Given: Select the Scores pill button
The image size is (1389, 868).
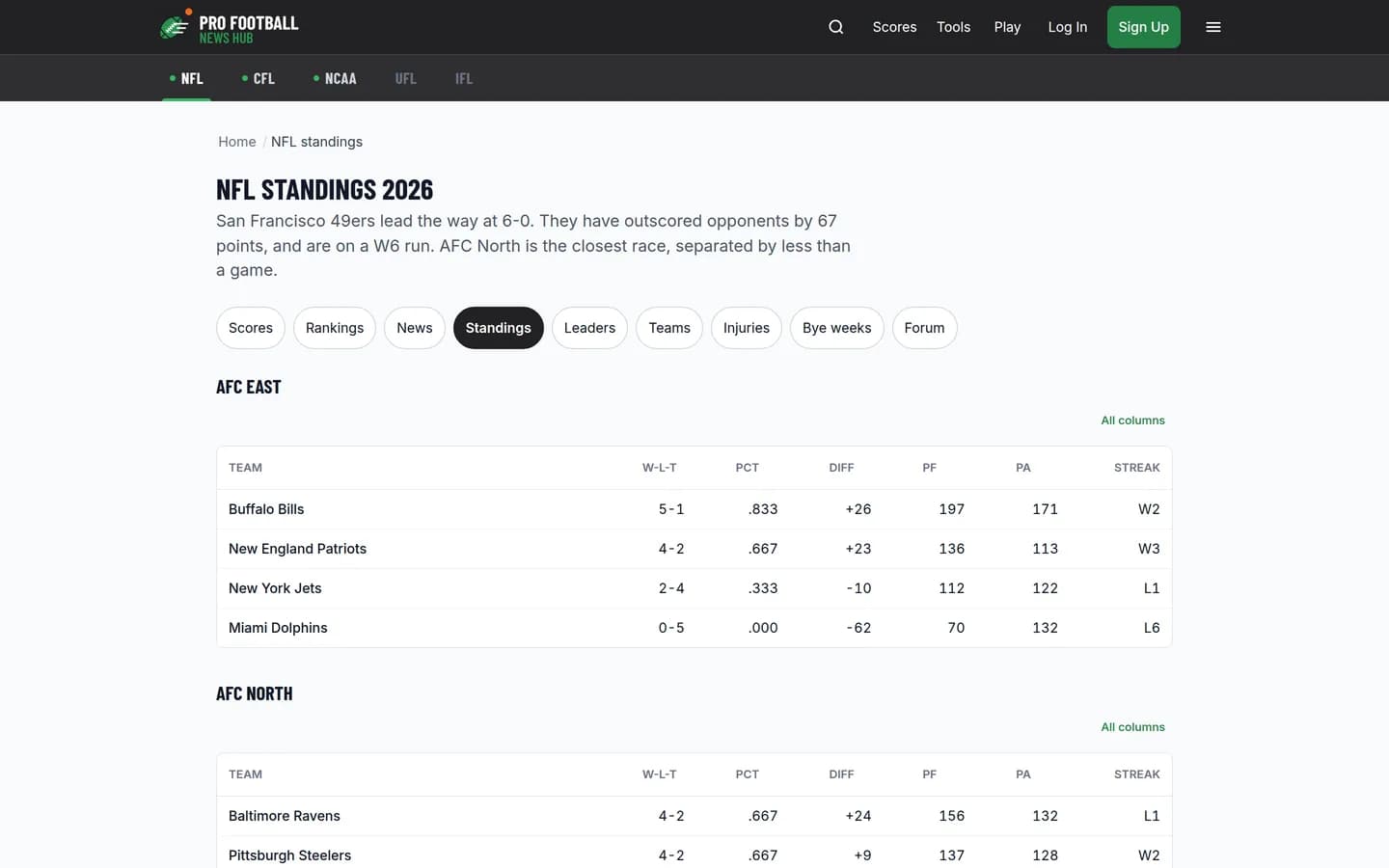Looking at the screenshot, I should 251,328.
